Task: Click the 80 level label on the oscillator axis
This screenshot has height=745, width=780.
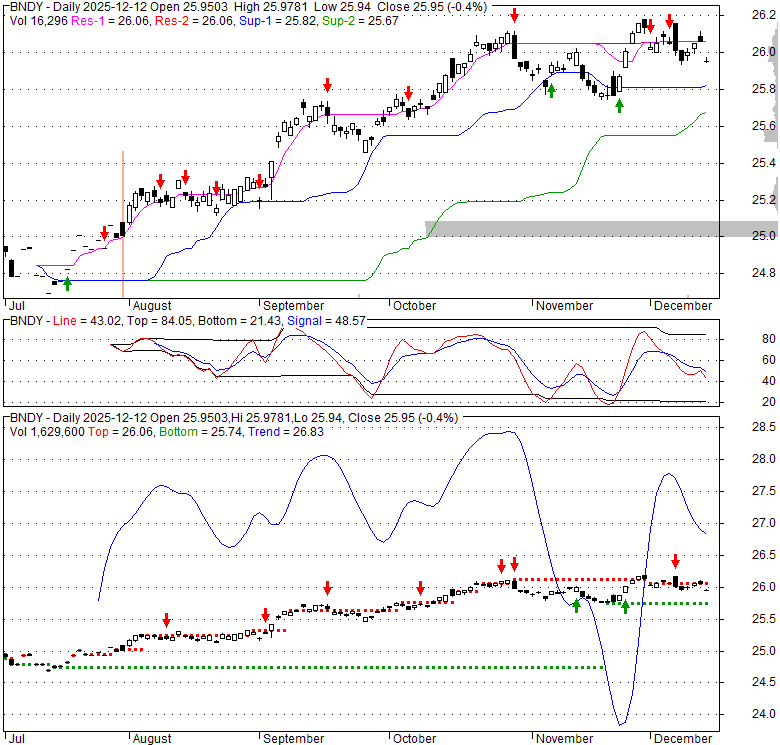Action: click(769, 339)
